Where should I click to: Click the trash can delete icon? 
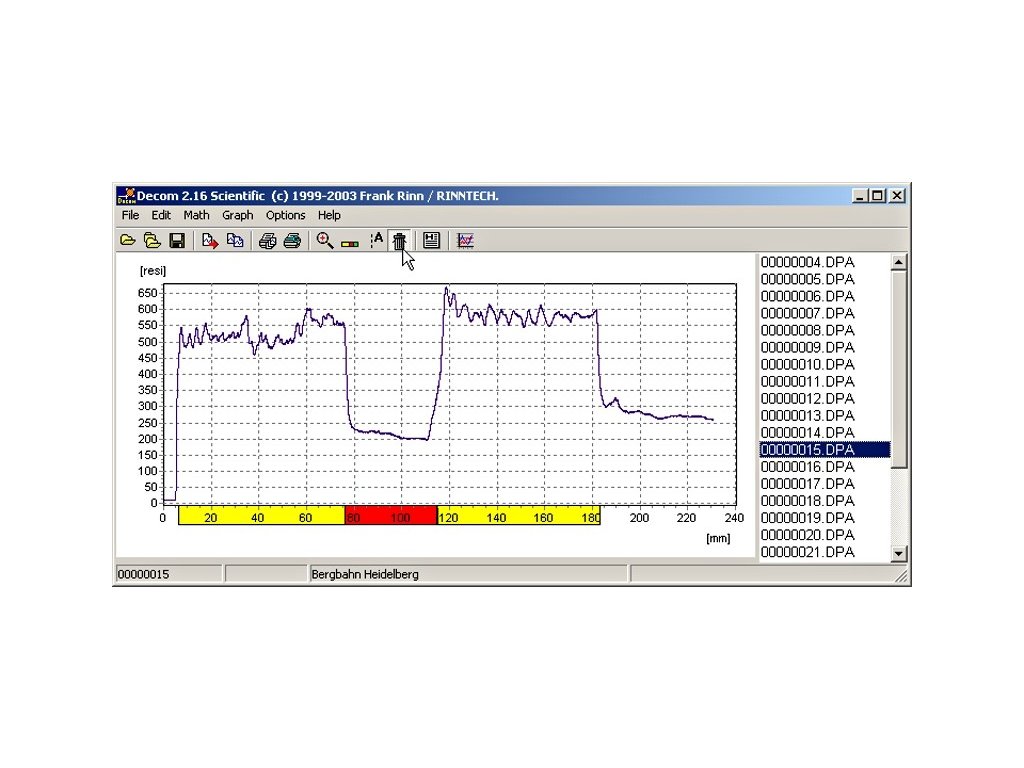click(x=399, y=241)
